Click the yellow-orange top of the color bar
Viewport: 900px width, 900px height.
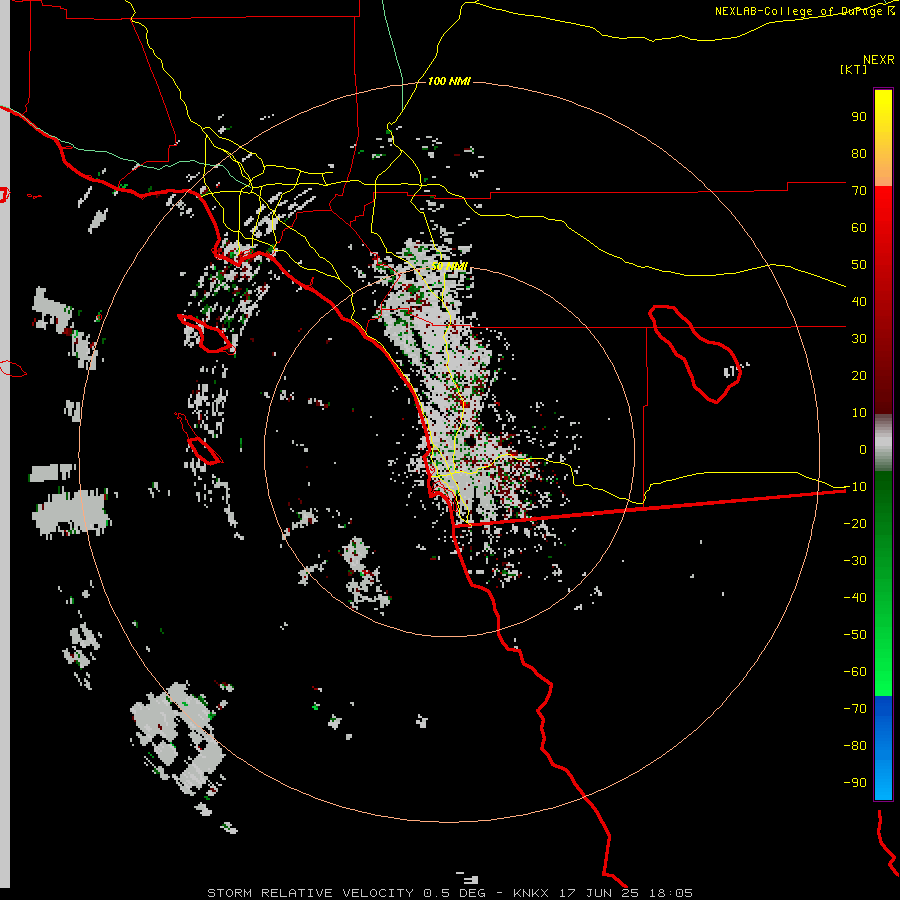coord(883,138)
